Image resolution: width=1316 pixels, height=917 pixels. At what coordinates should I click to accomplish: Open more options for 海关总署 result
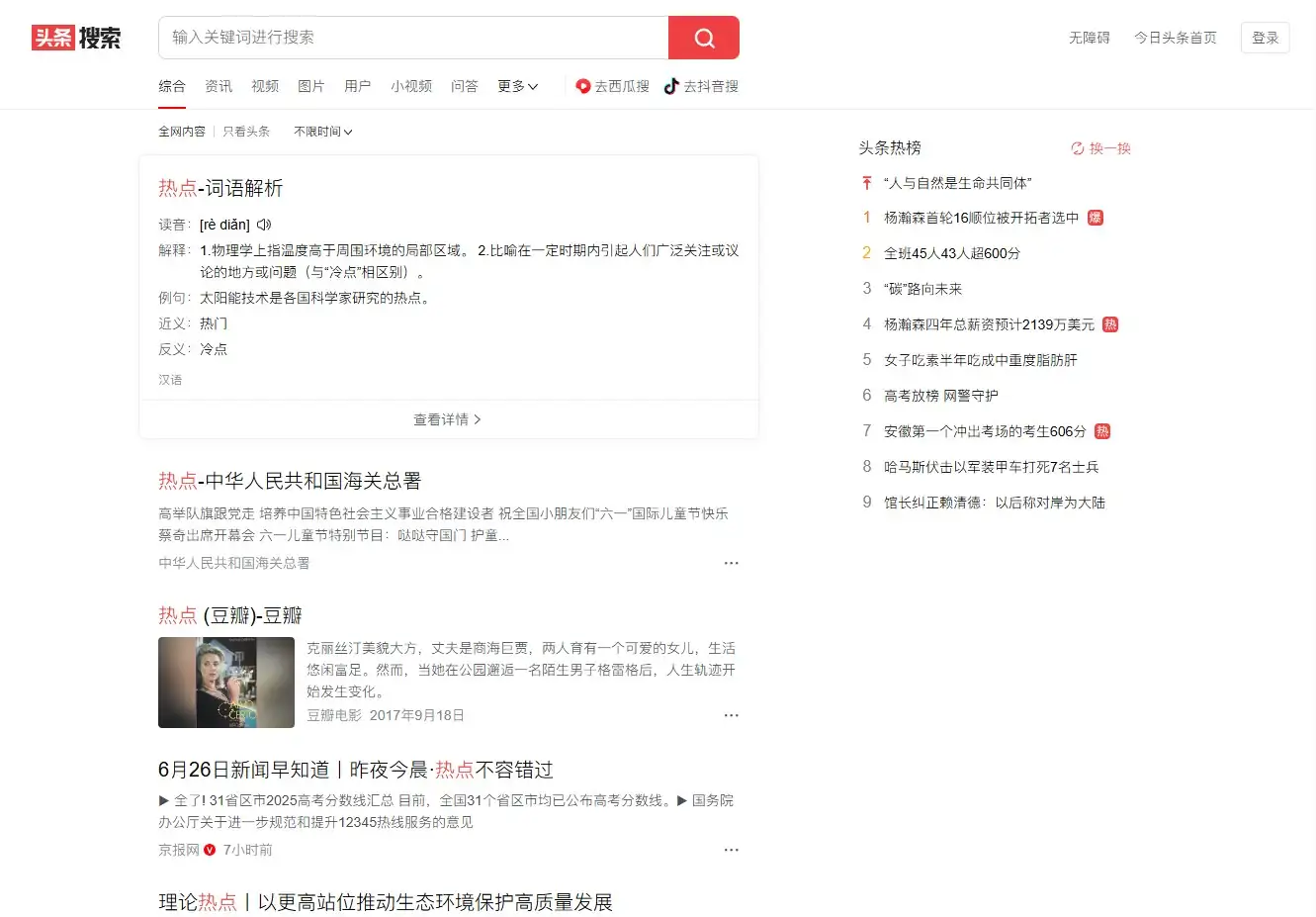731,563
